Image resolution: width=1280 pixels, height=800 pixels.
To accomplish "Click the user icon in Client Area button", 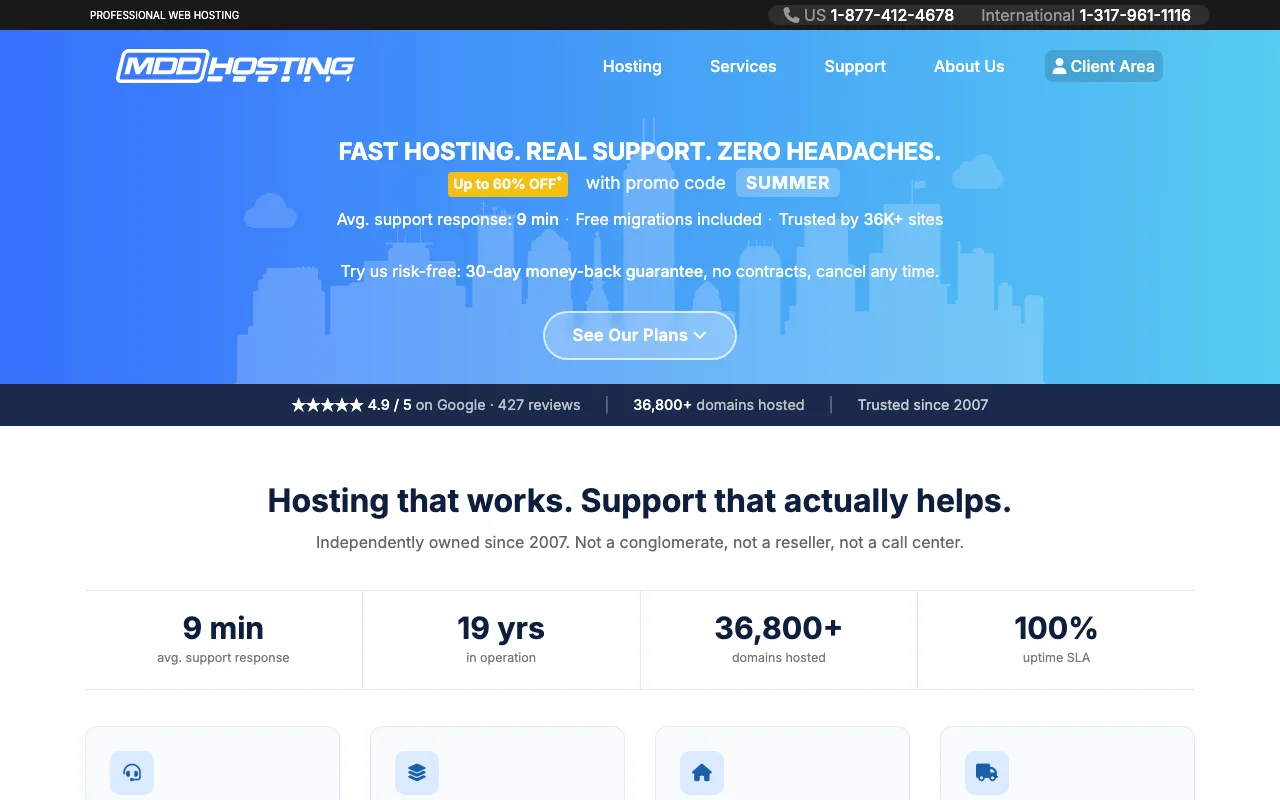I will pyautogui.click(x=1059, y=66).
